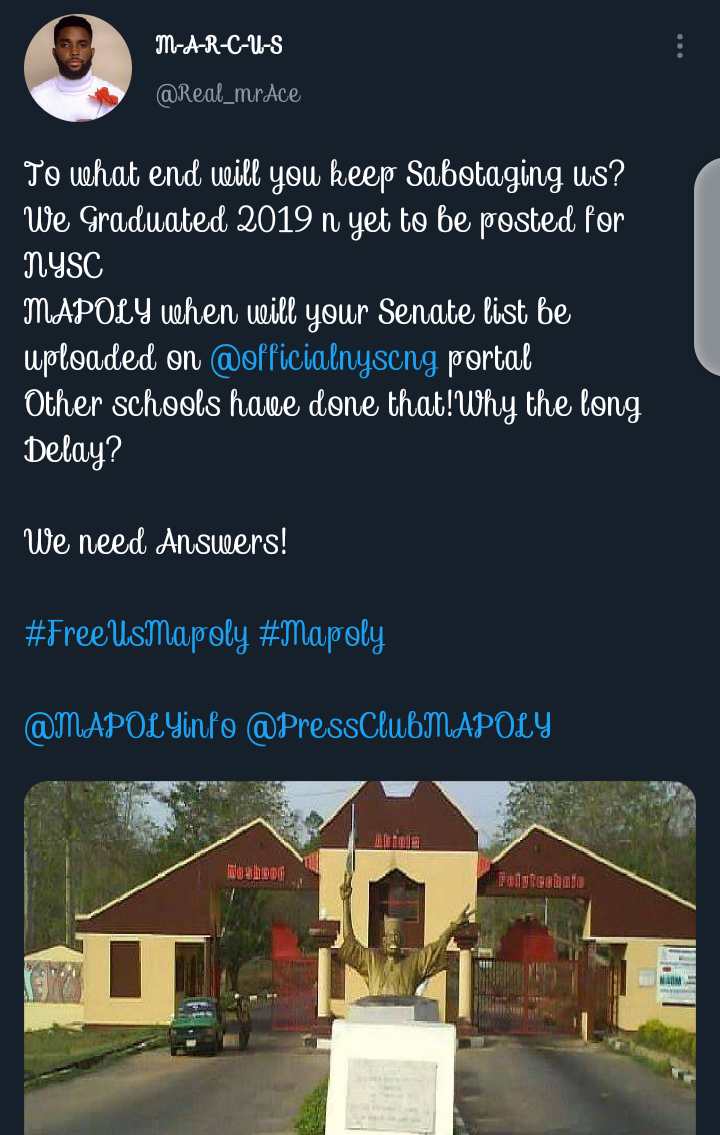The image size is (720, 1135).
Task: Click the red 'Polytechnic' sign on right roof
Action: [x=541, y=881]
